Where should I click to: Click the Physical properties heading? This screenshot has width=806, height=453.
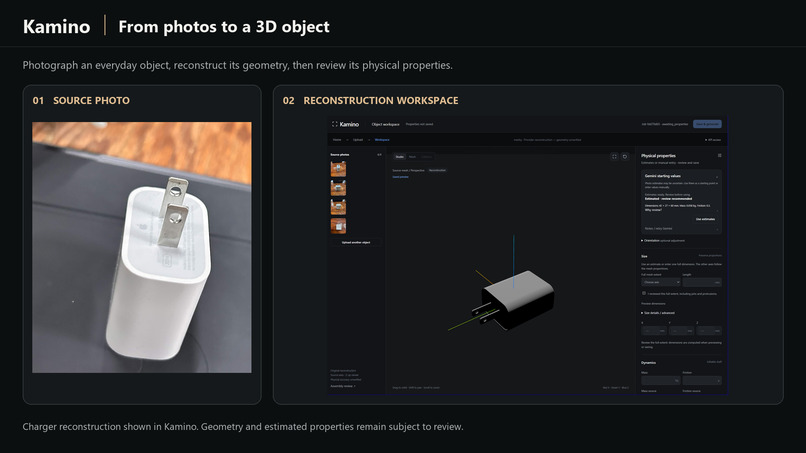tap(658, 155)
